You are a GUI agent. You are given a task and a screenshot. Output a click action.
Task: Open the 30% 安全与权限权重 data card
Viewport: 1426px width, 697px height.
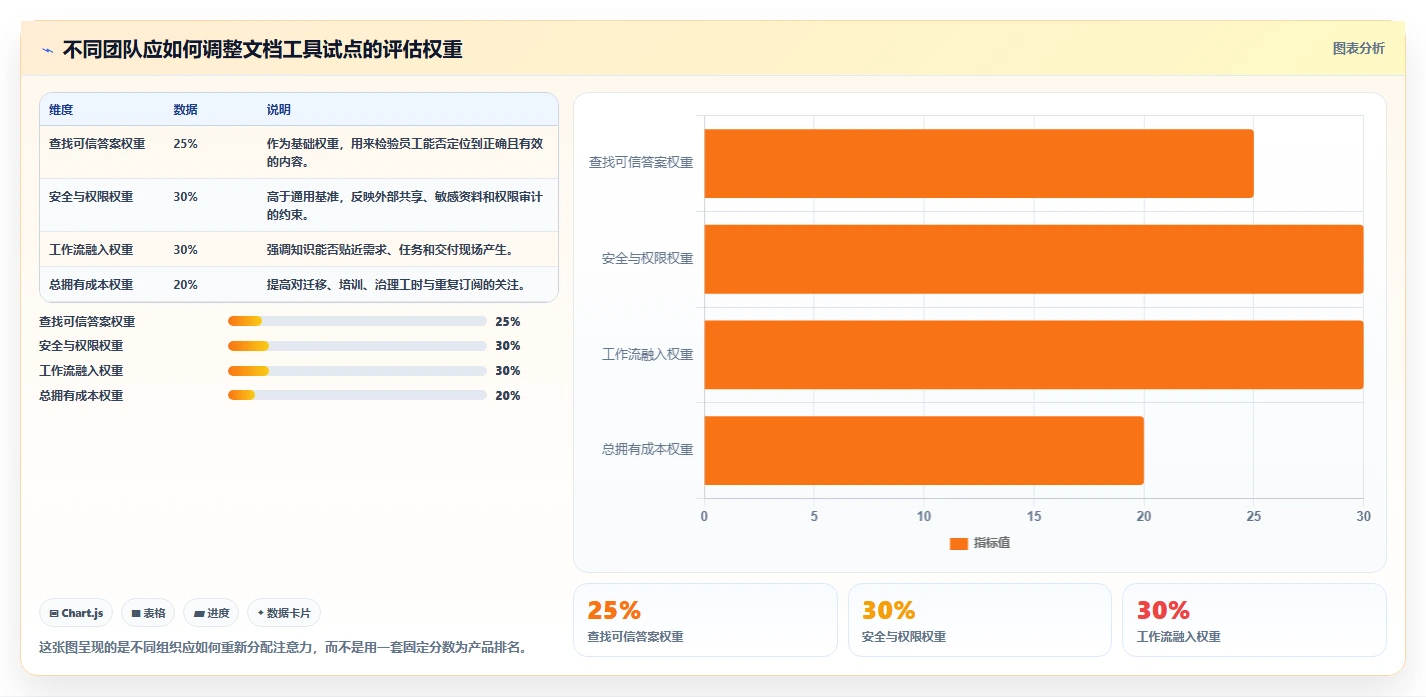[980, 620]
